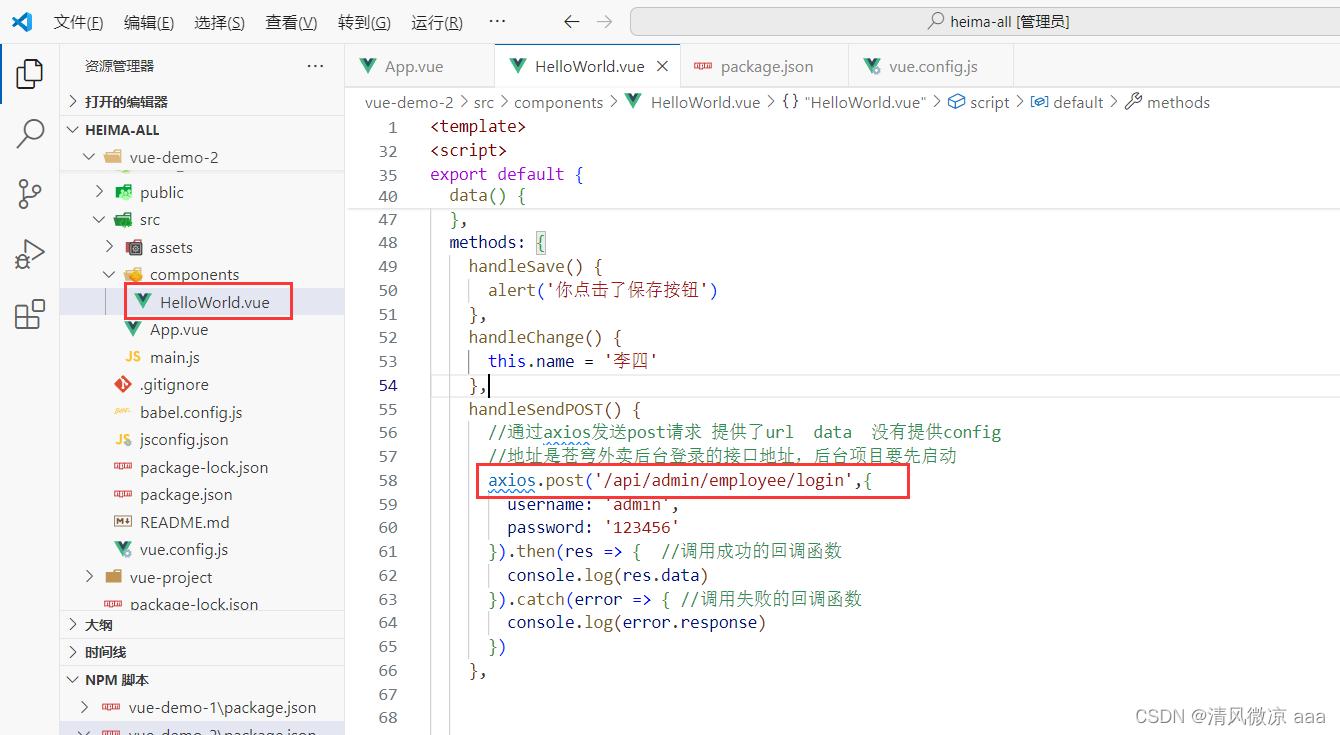The width and height of the screenshot is (1340, 735).
Task: Open App.vue from the file tree
Action: [202, 329]
